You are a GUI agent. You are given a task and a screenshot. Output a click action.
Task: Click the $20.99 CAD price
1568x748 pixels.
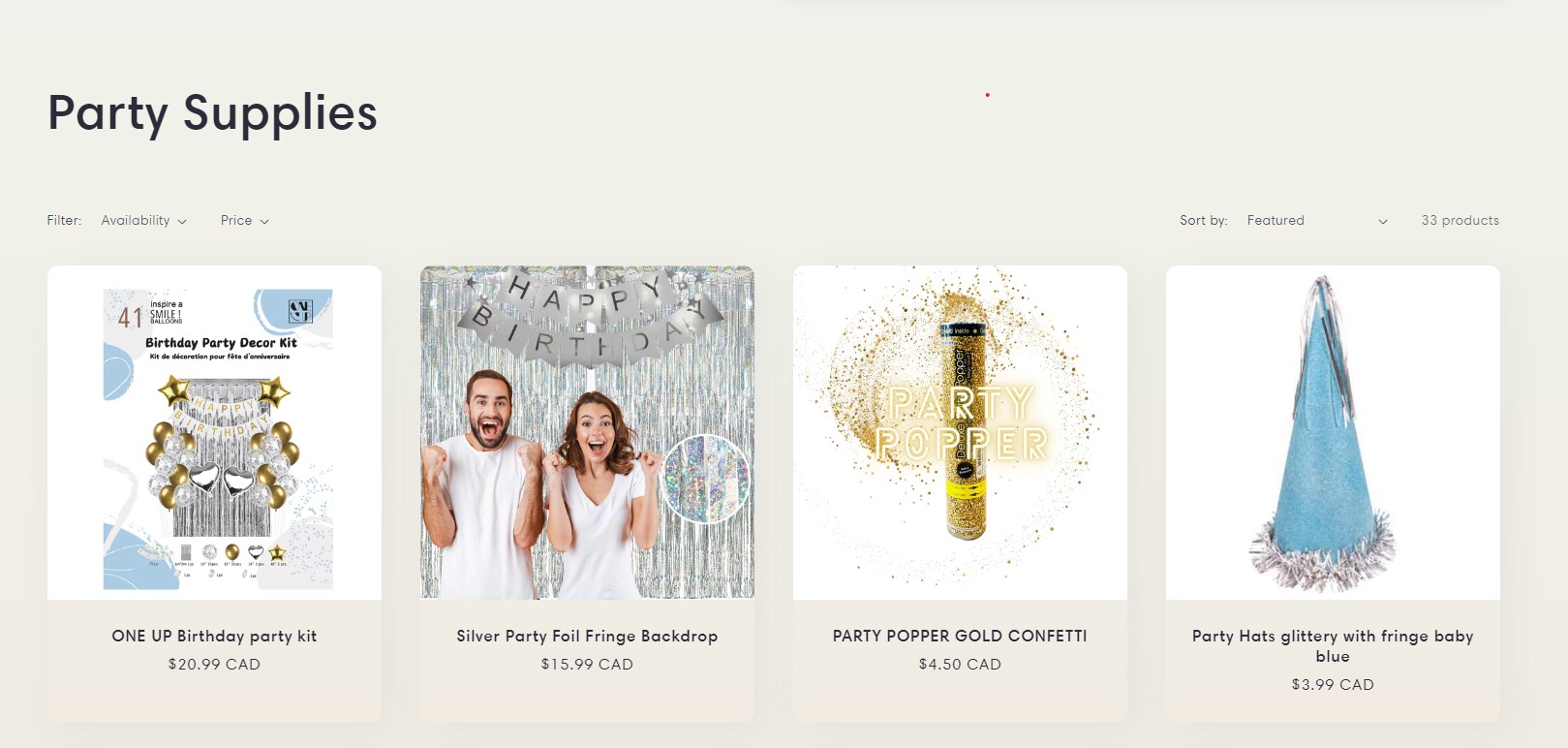(x=214, y=665)
